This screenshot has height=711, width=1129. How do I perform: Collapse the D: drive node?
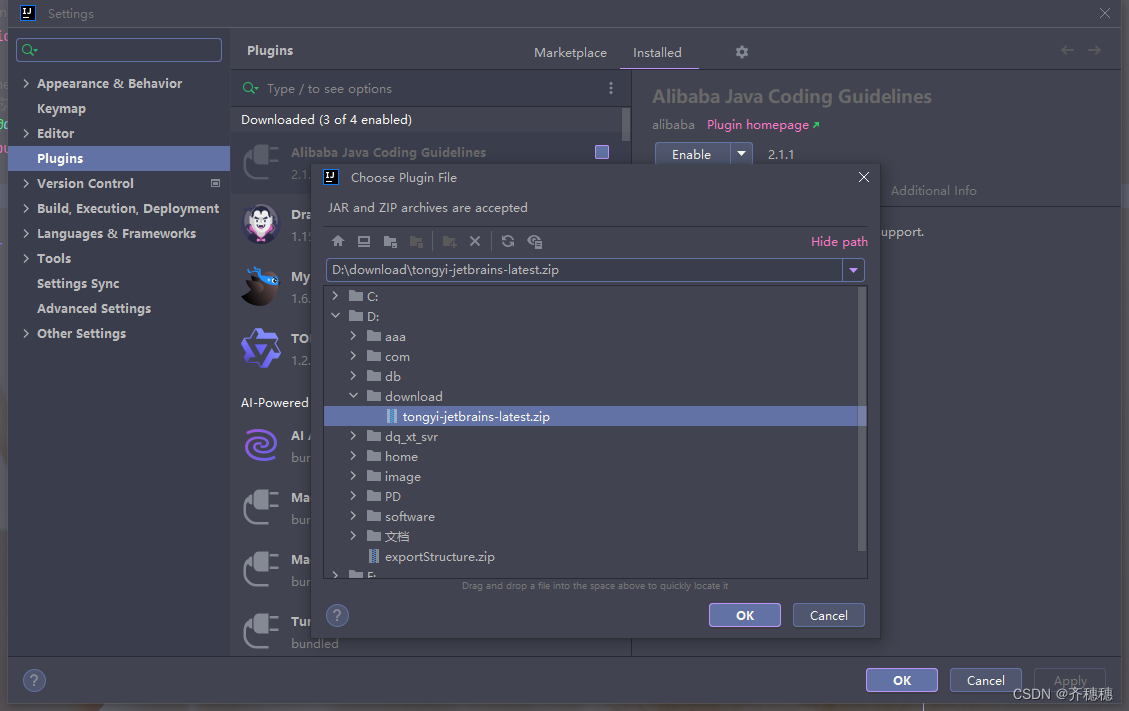336,316
